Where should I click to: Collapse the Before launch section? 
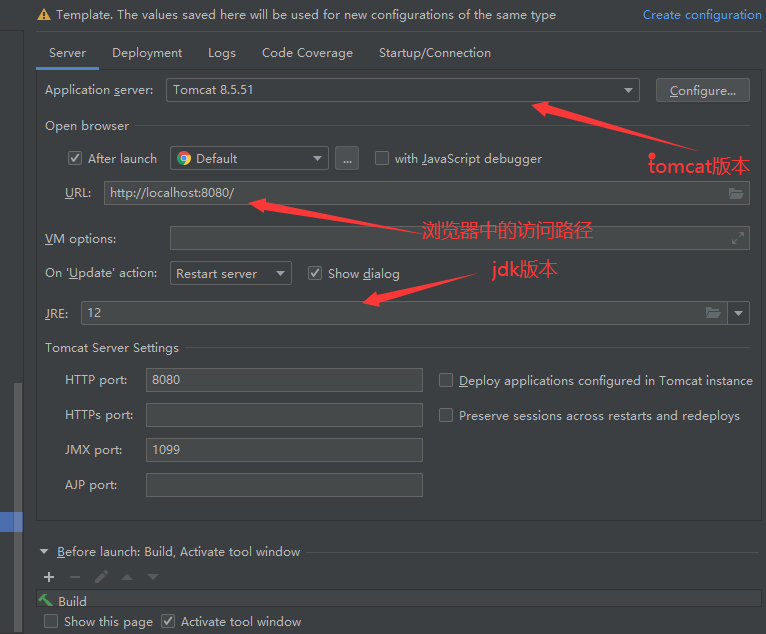click(44, 552)
